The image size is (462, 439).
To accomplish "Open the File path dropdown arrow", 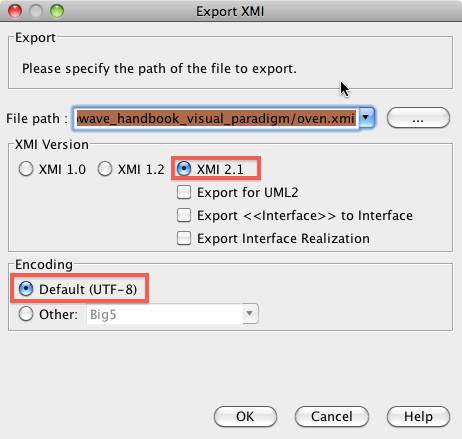I will 366,118.
